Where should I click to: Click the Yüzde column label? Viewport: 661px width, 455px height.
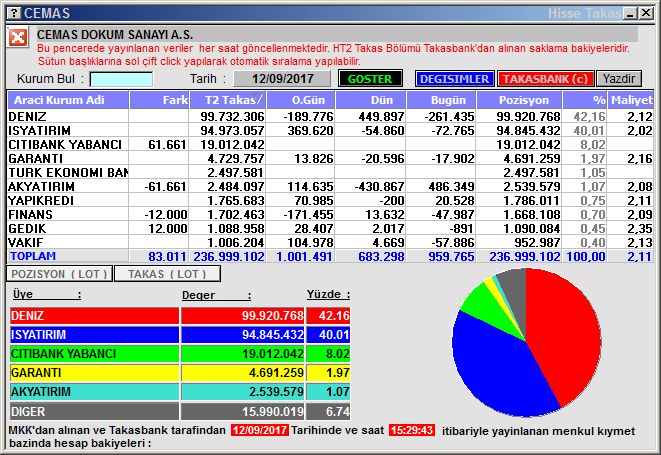(x=328, y=294)
